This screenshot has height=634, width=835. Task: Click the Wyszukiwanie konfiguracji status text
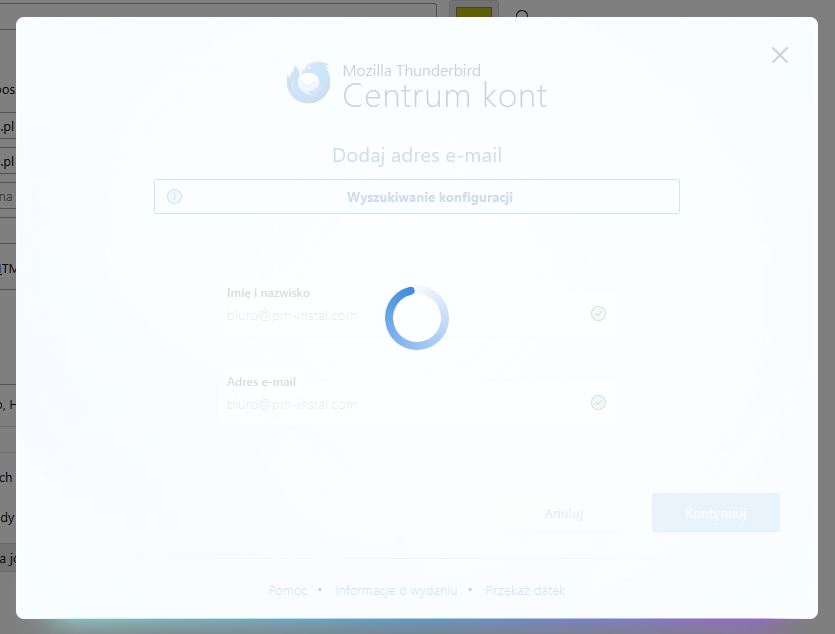[430, 197]
